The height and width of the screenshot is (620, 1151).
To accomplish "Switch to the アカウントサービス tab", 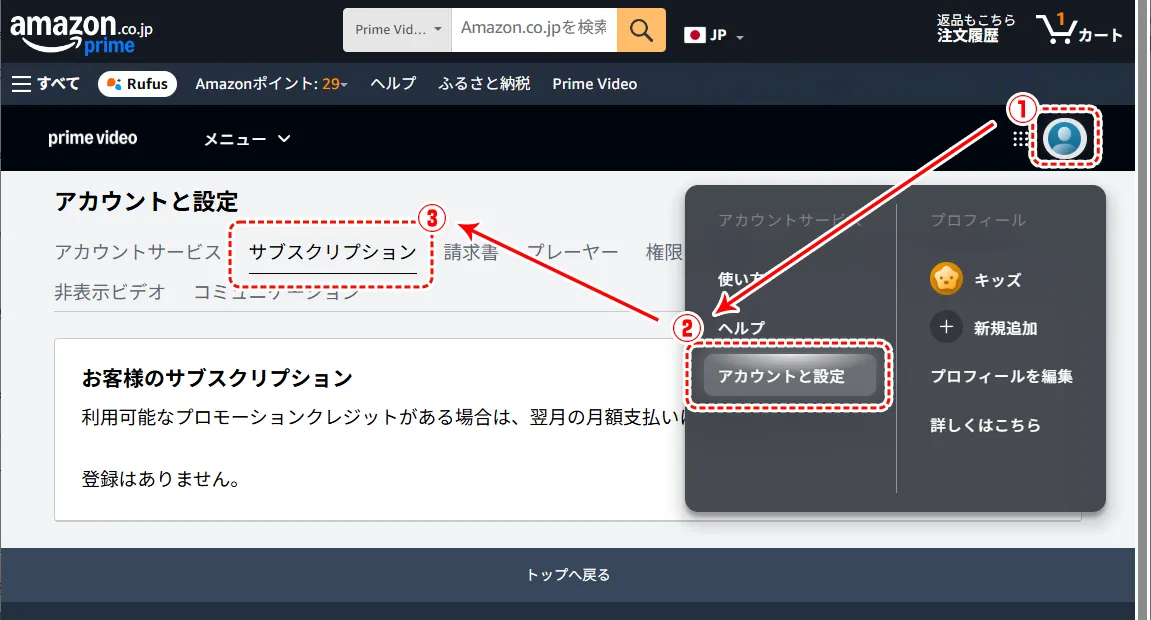I will [137, 252].
